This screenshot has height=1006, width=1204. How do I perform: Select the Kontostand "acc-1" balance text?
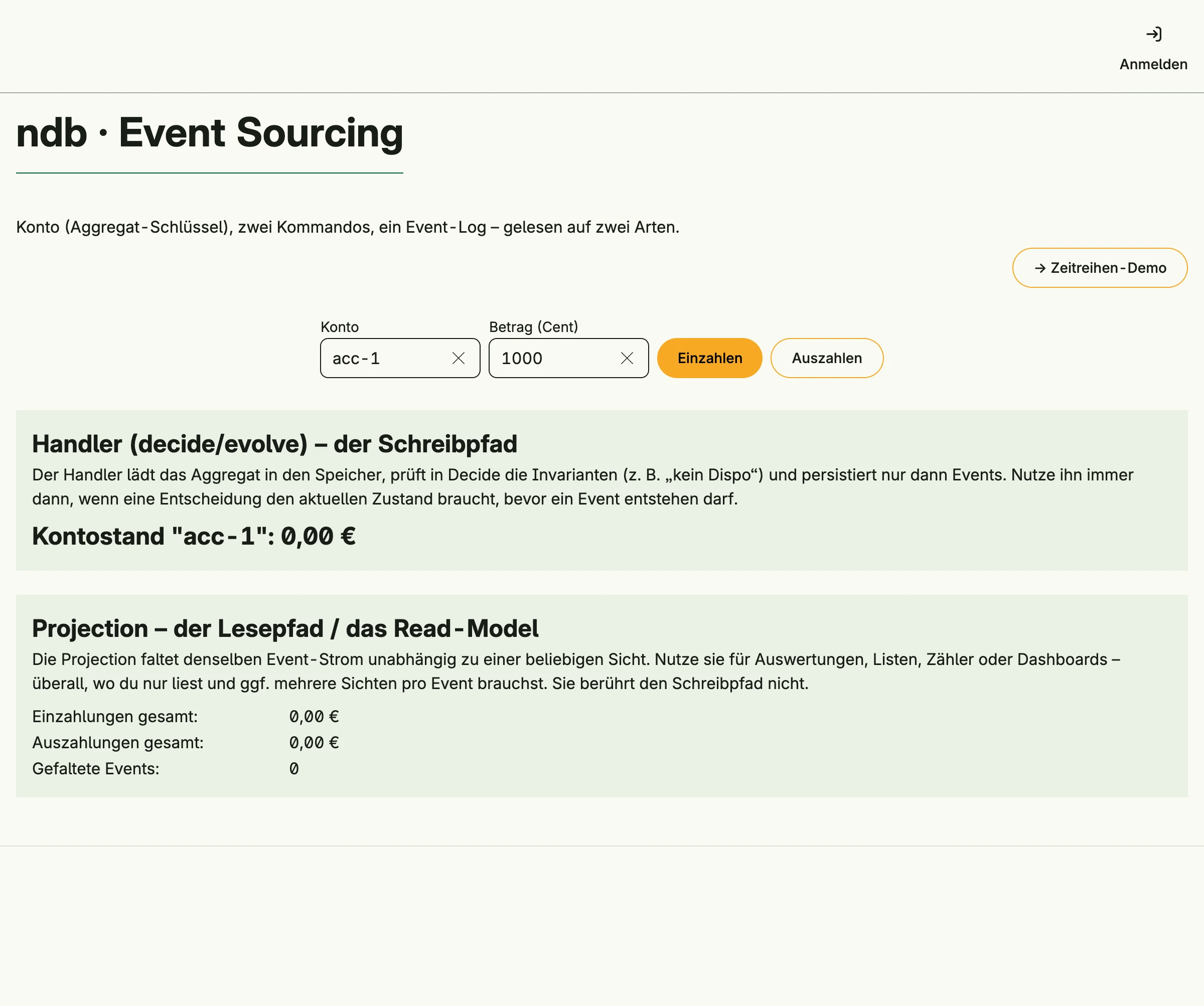click(194, 537)
